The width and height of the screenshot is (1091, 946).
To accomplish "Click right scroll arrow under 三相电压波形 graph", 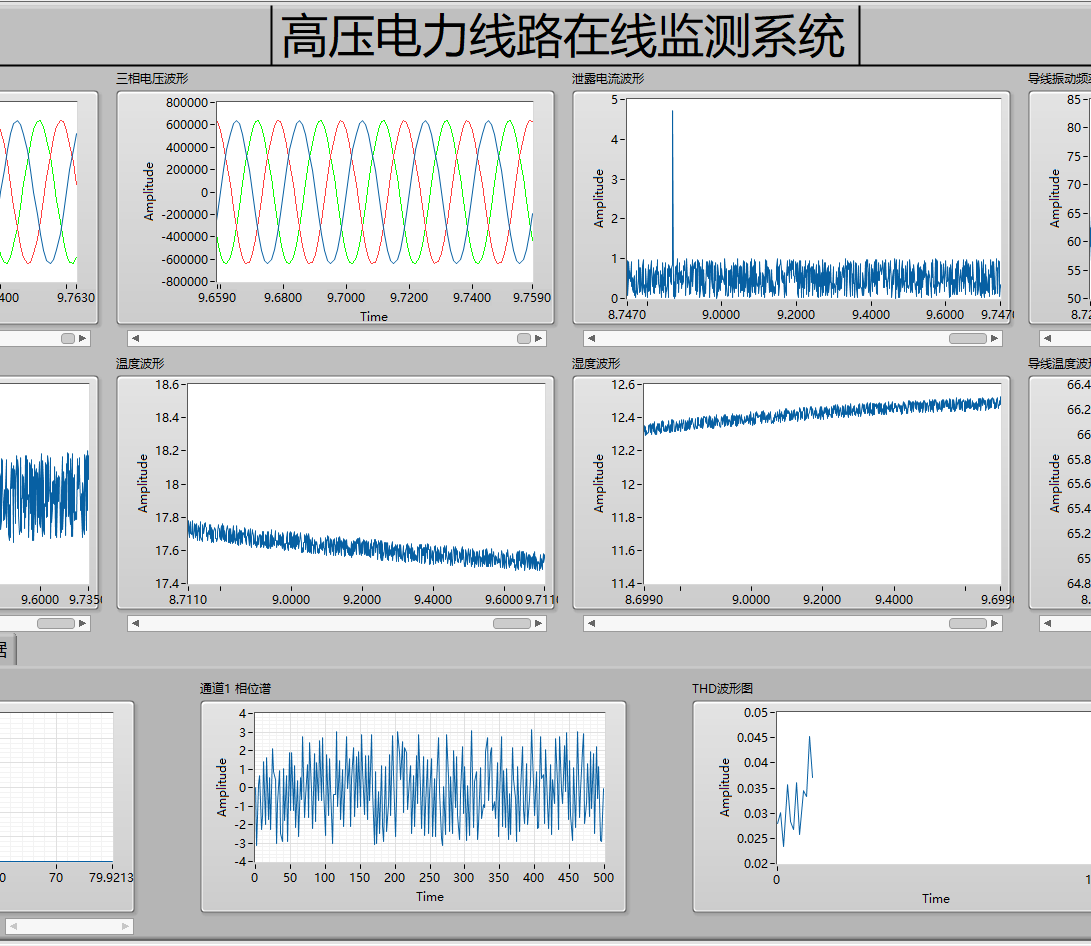I will (x=538, y=339).
